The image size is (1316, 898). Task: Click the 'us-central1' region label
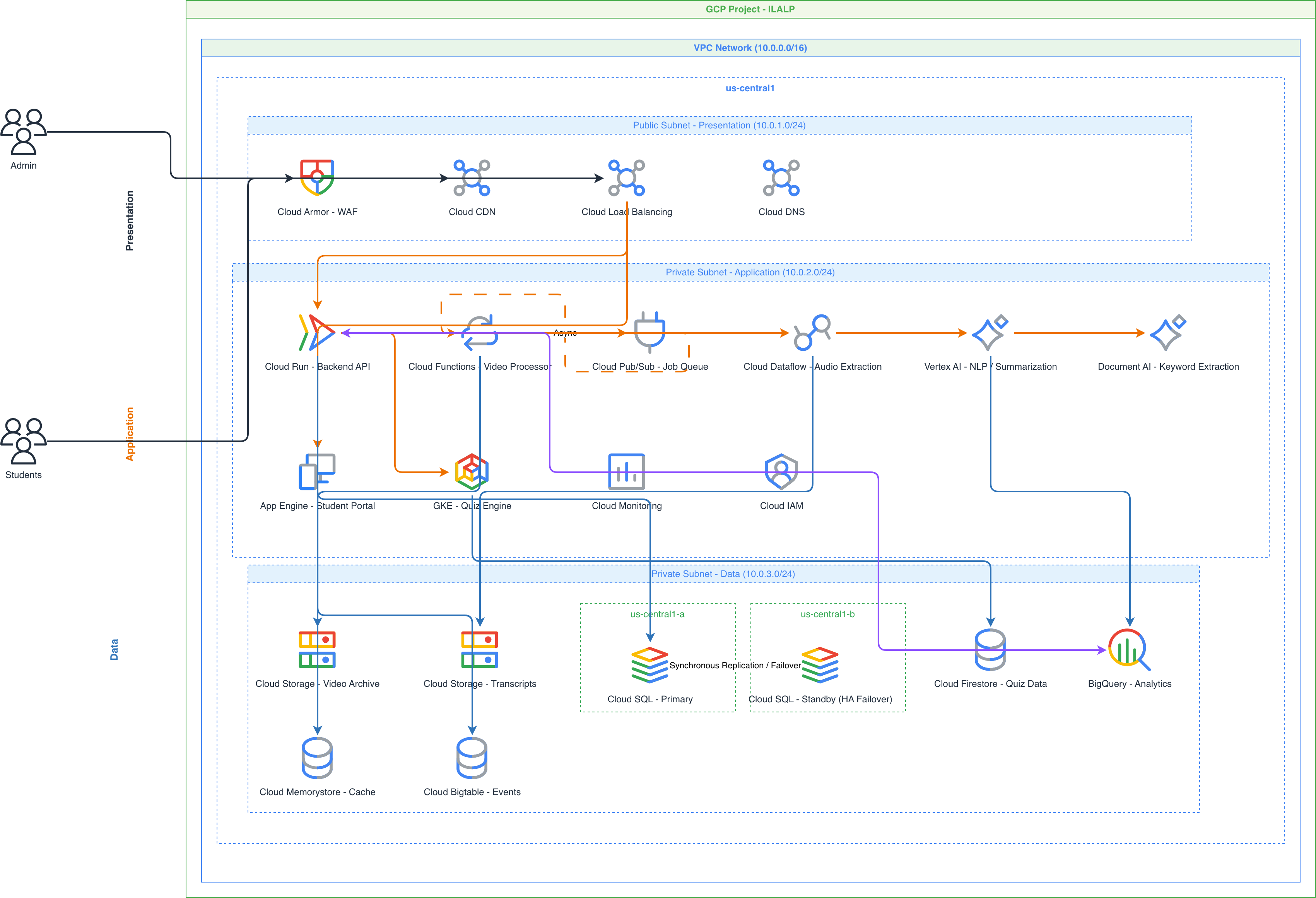pyautogui.click(x=750, y=88)
